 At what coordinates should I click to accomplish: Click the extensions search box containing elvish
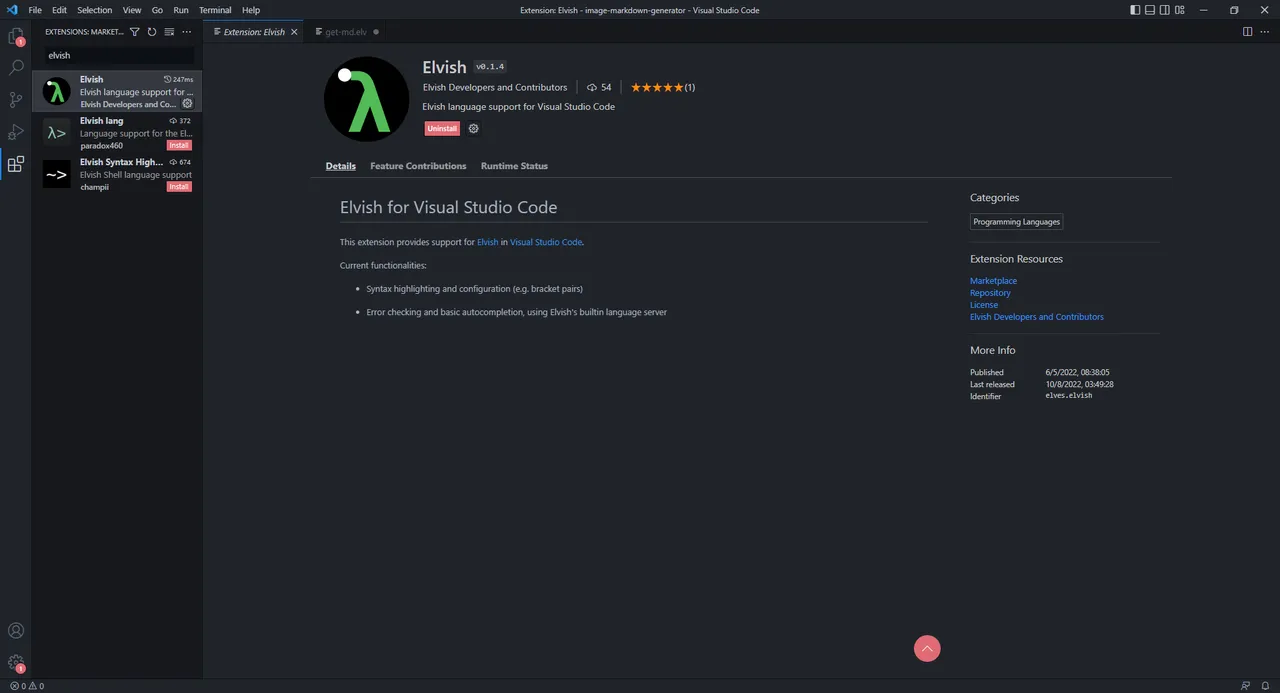click(120, 56)
